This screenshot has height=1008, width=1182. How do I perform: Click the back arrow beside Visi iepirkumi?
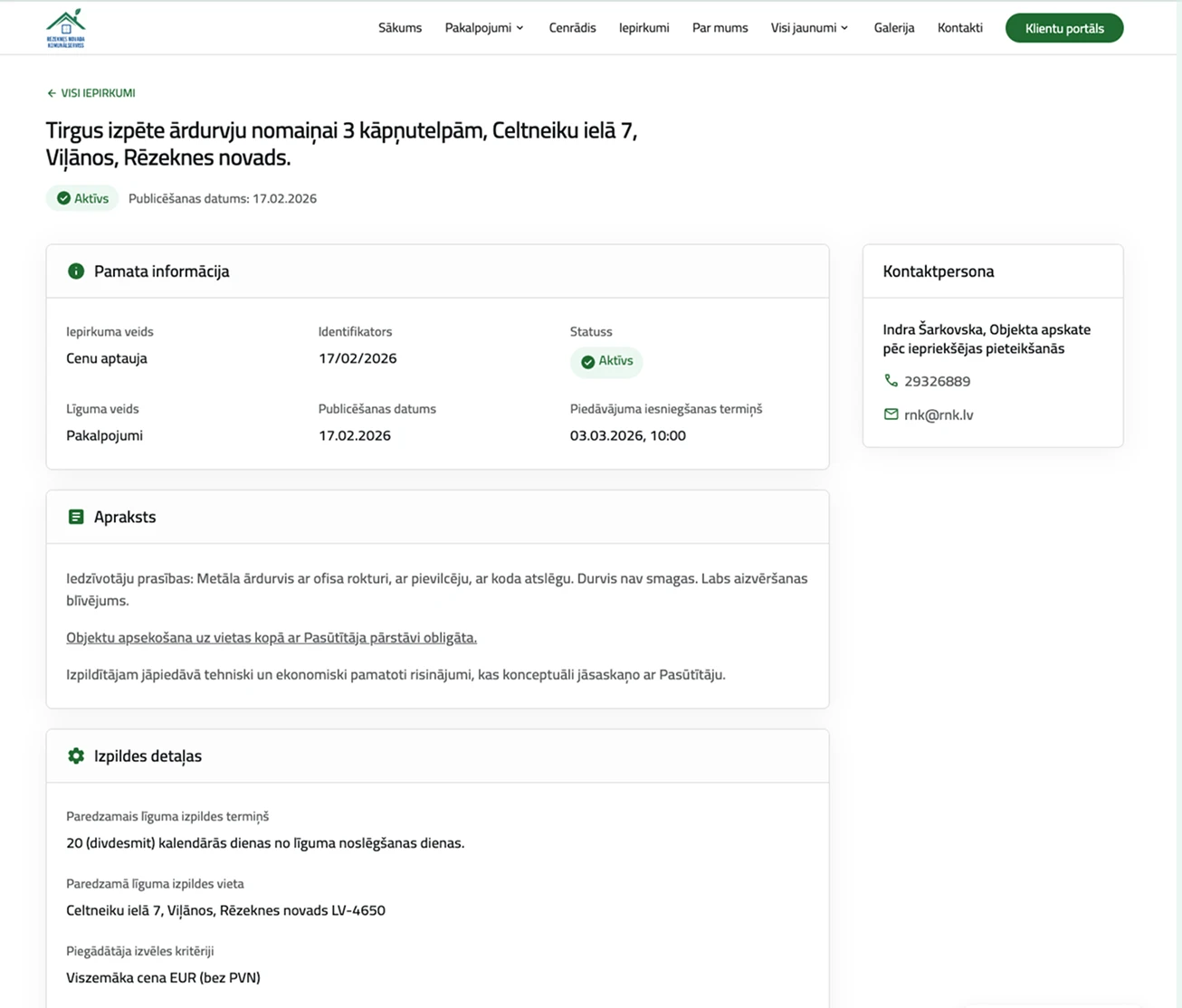click(x=52, y=93)
